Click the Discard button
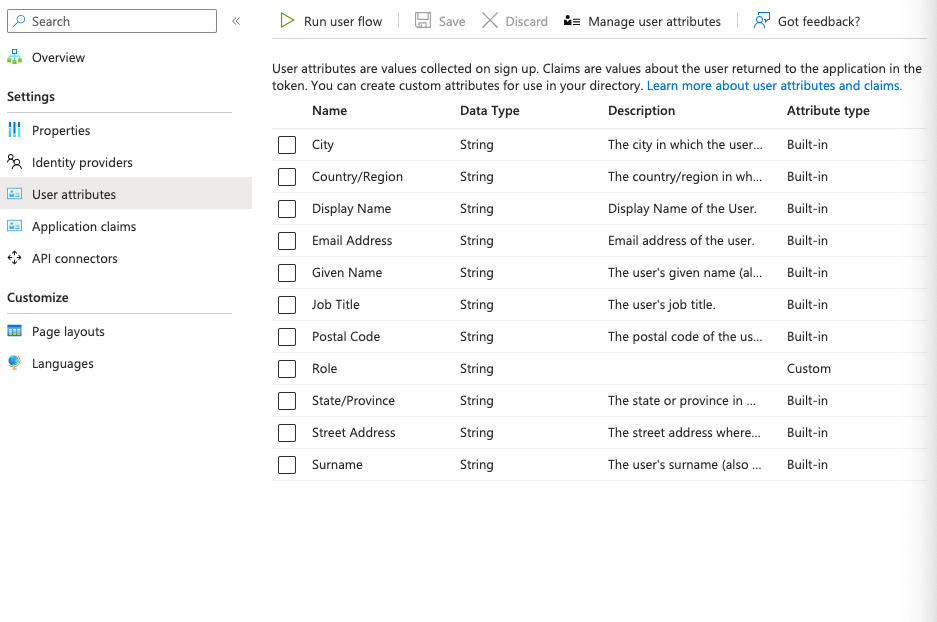This screenshot has width=937, height=622. pos(515,21)
